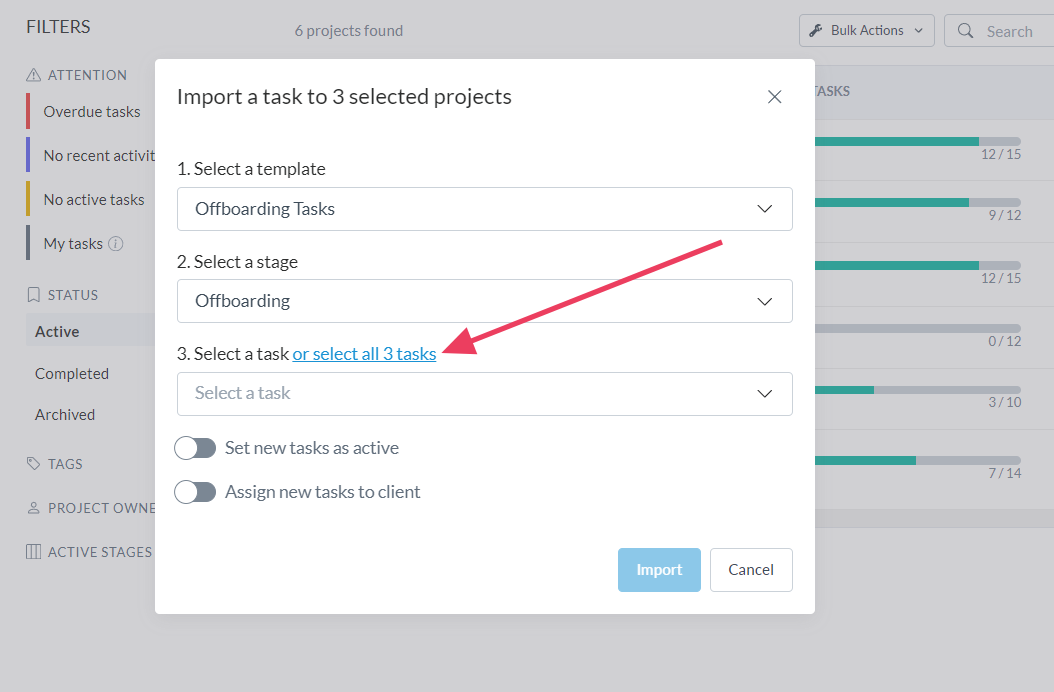This screenshot has height=692, width=1054.
Task: Expand the Offboarding stage dropdown
Action: point(484,301)
